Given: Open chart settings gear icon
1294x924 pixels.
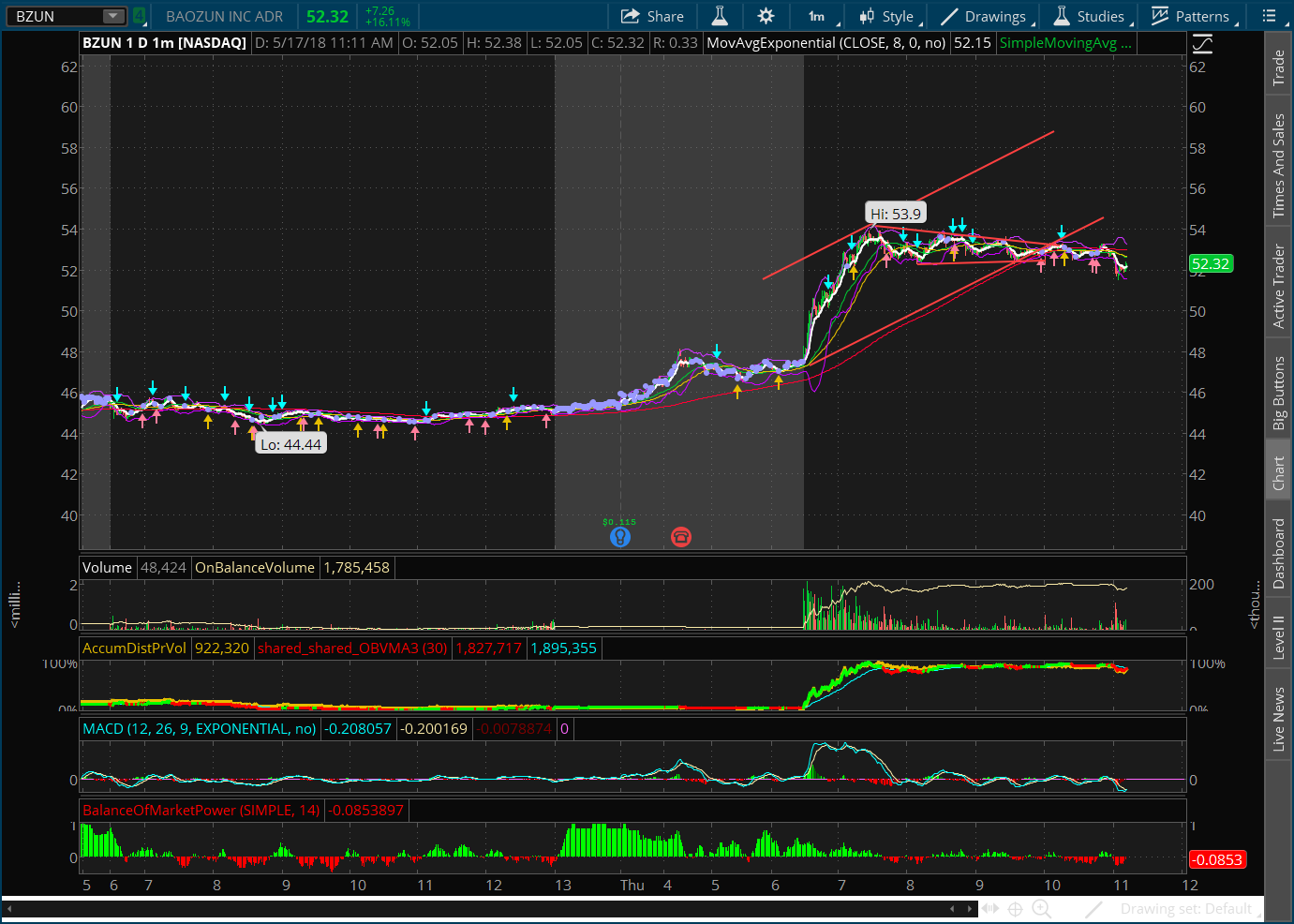Looking at the screenshot, I should click(x=766, y=16).
